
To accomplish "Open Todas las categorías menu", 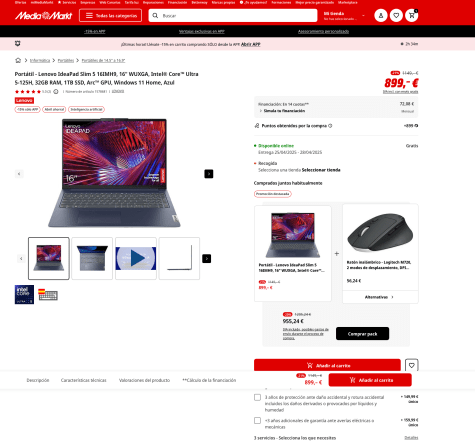I will (x=110, y=15).
